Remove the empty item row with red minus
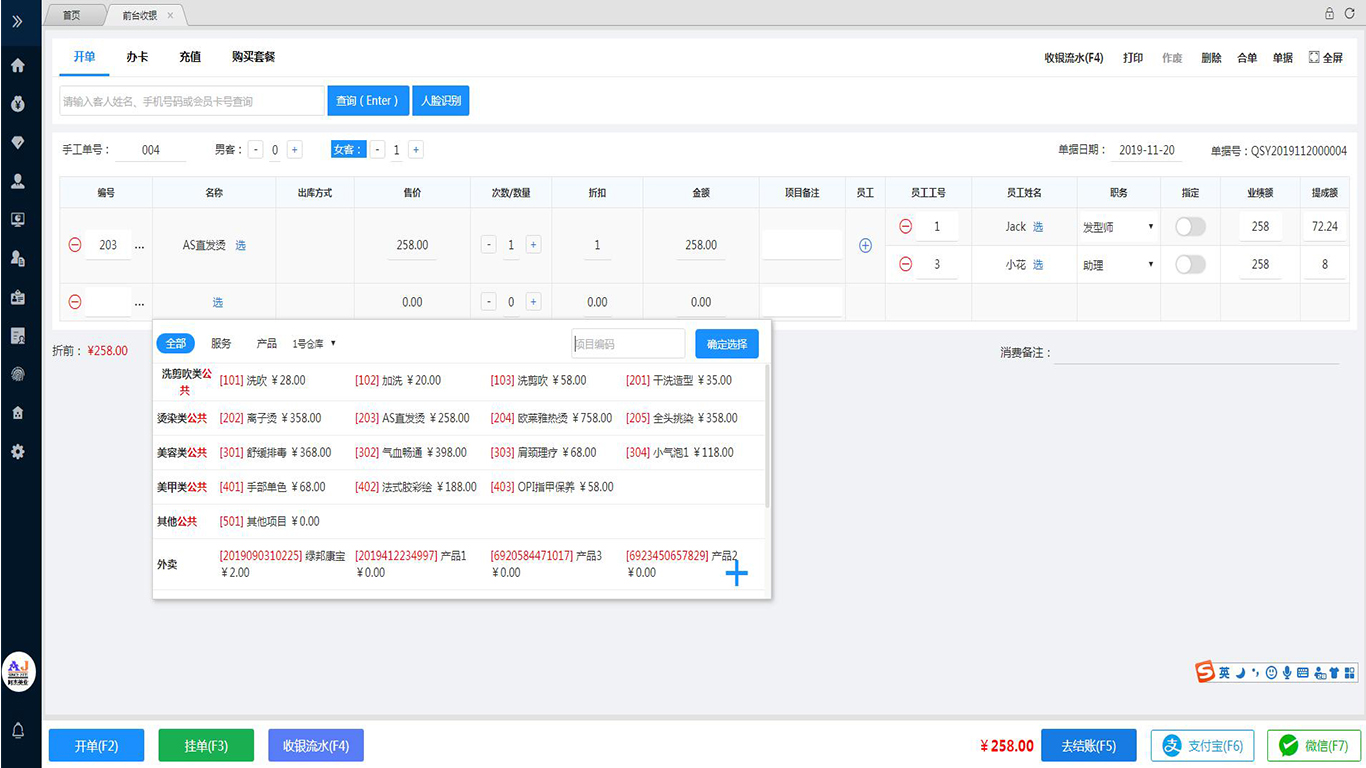 click(x=75, y=302)
